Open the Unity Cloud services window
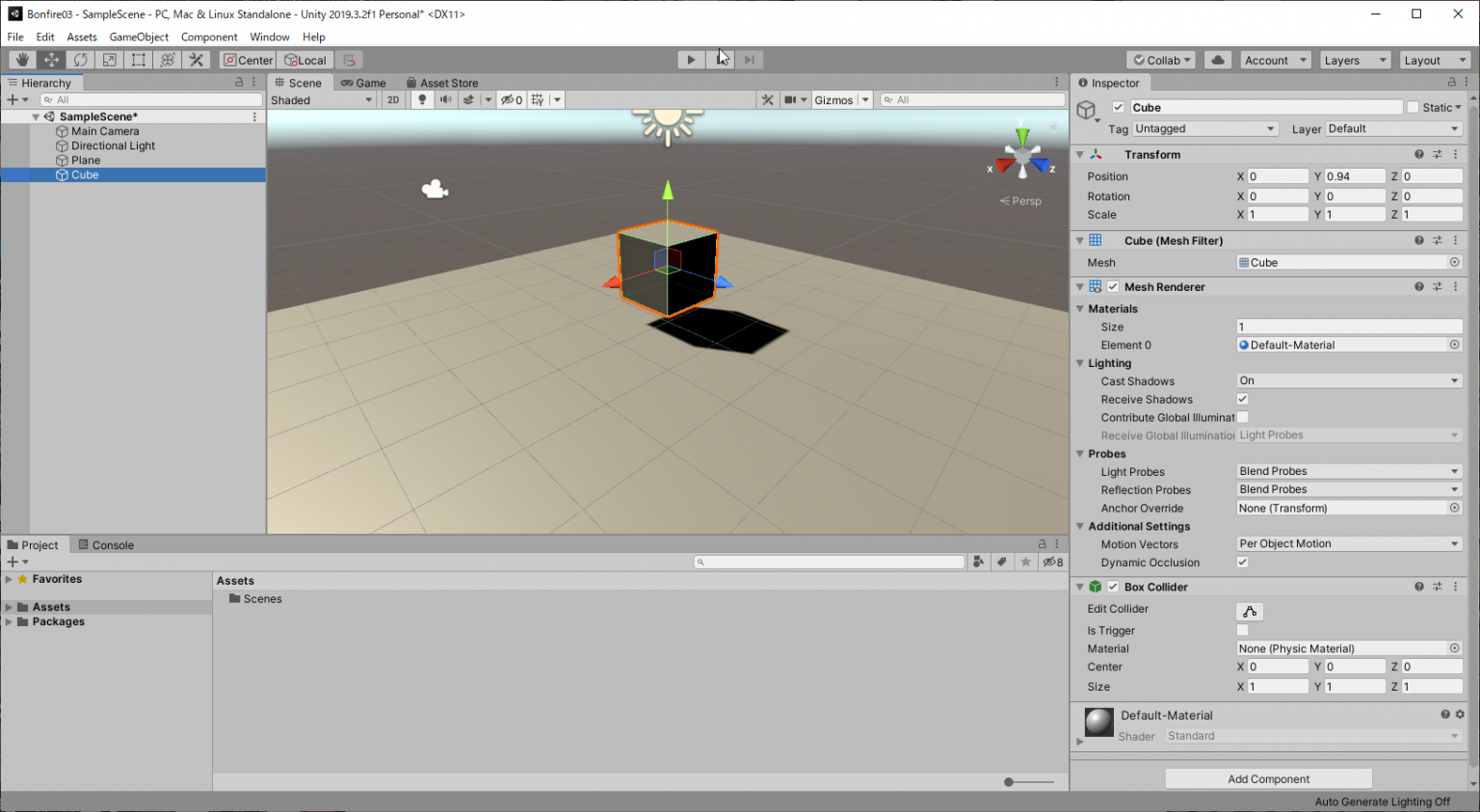1480x812 pixels. pos(1217,59)
